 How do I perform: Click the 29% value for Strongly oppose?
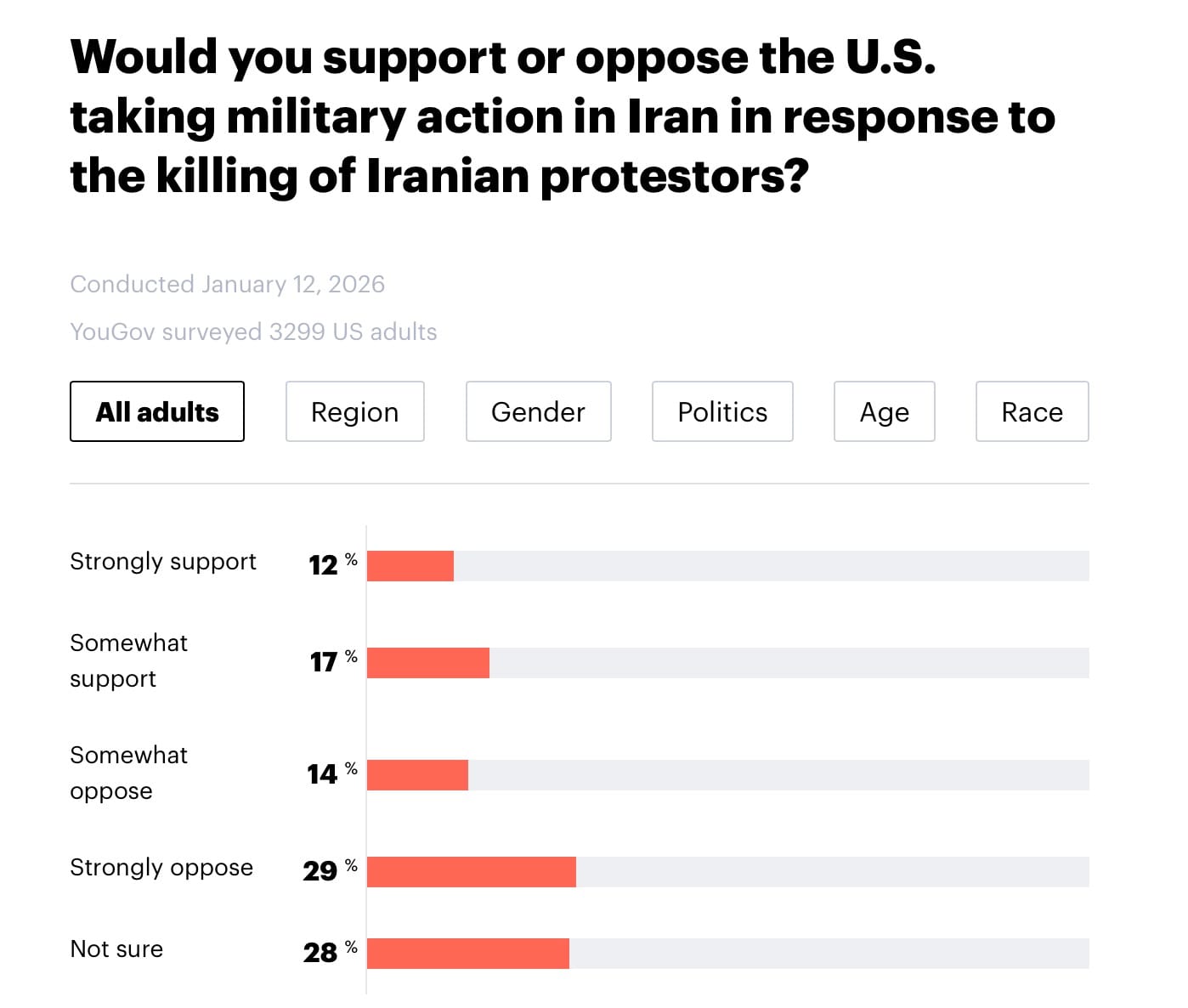click(x=321, y=871)
